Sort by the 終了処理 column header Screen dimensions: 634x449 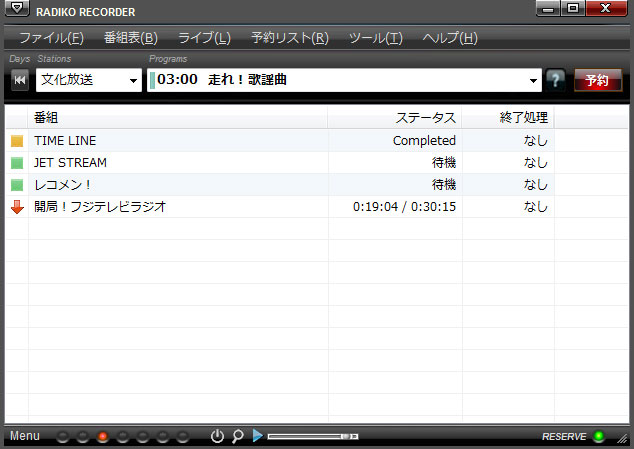508,118
